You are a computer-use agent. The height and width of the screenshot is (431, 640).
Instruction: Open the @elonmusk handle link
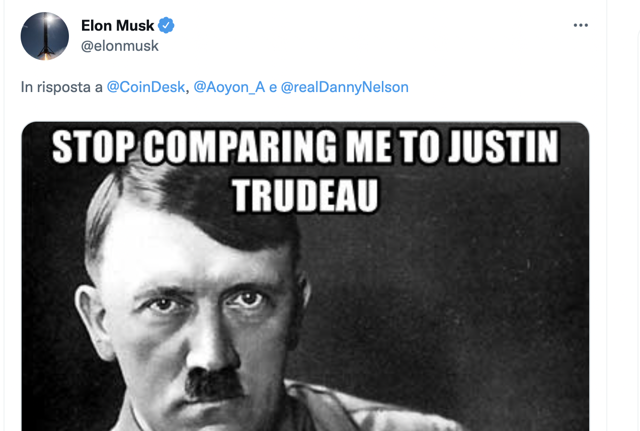click(x=120, y=46)
